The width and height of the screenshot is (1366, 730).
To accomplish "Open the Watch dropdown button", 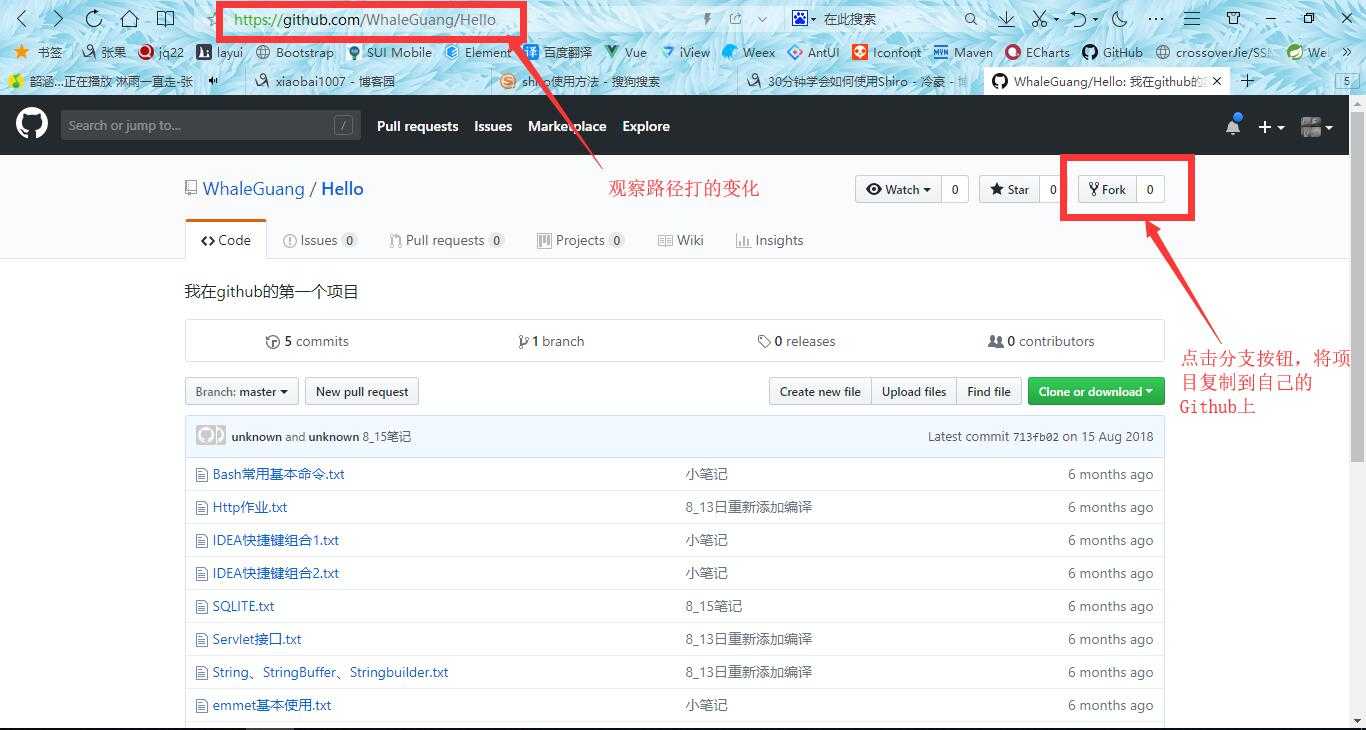I will [898, 189].
